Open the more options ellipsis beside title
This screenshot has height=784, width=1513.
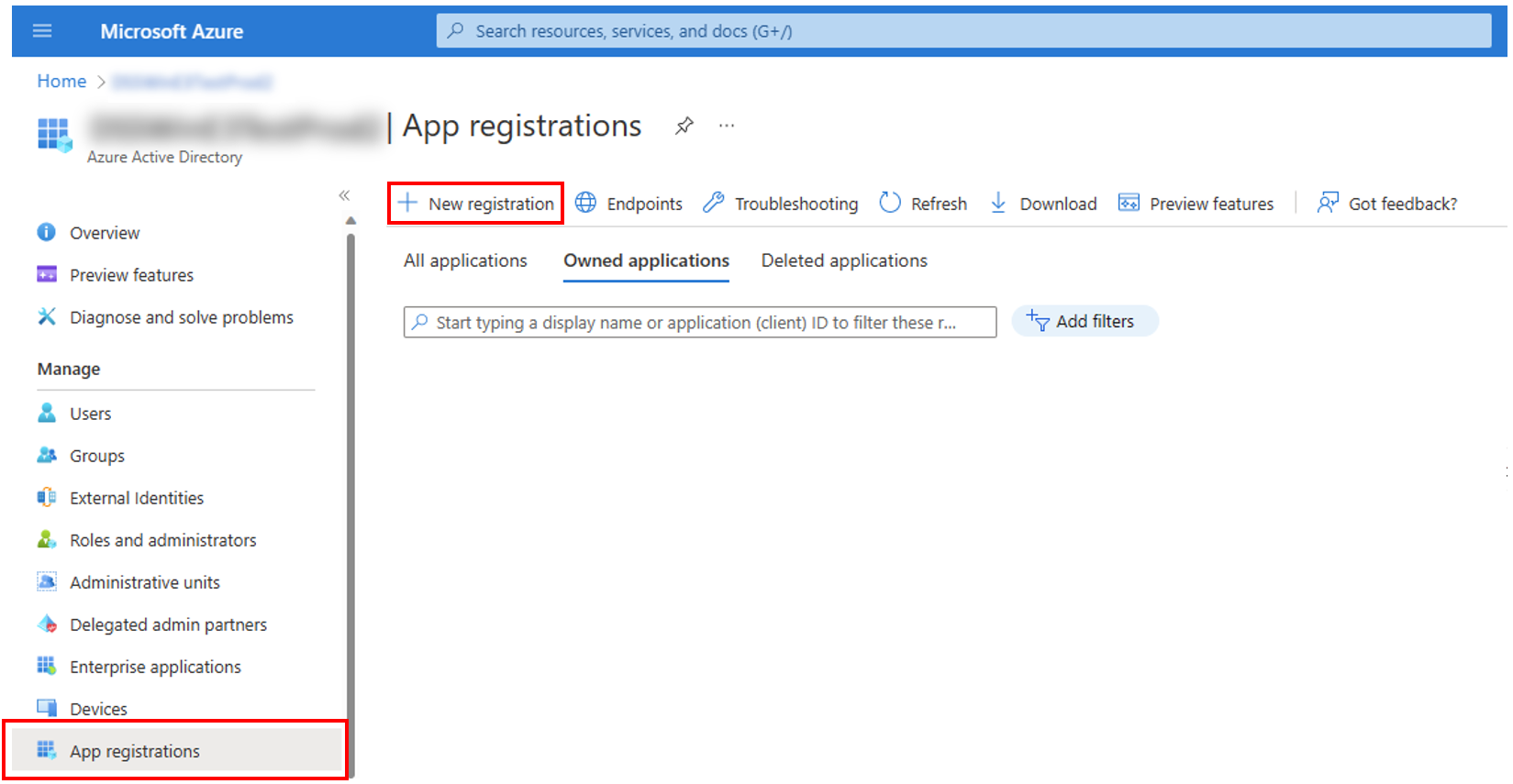point(727,126)
